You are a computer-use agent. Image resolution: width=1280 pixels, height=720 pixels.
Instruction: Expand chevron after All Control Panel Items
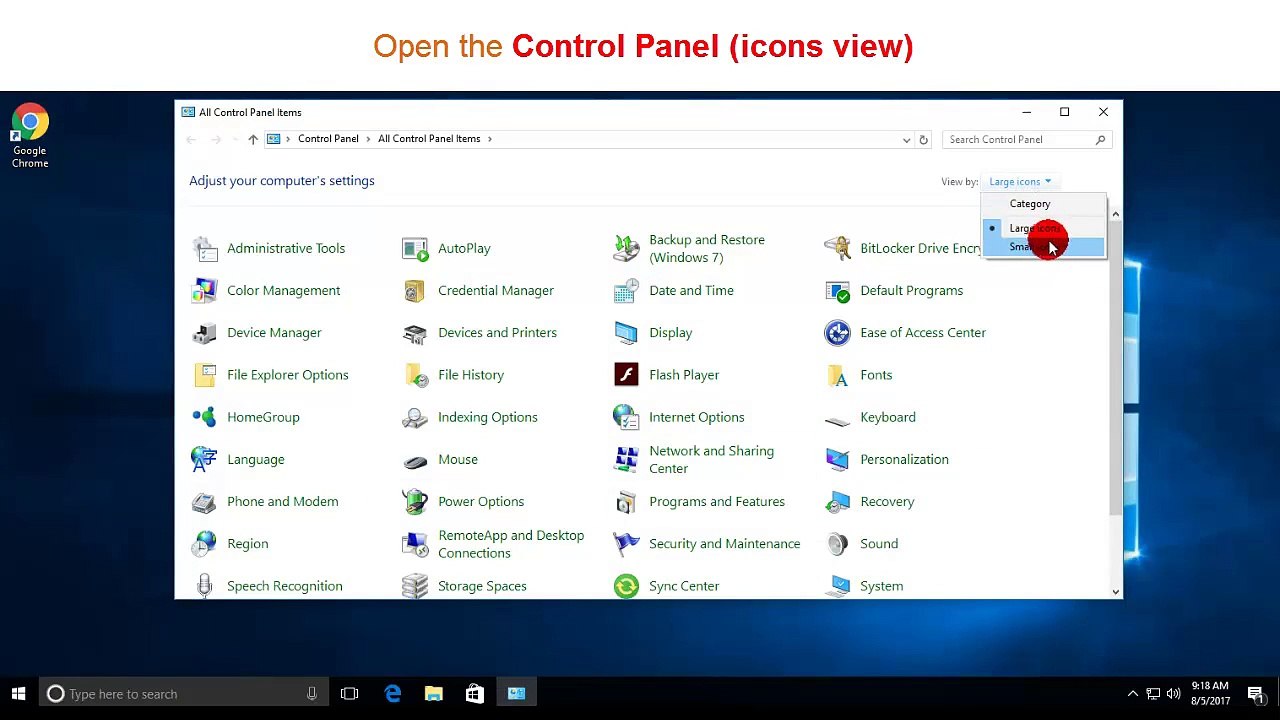490,139
